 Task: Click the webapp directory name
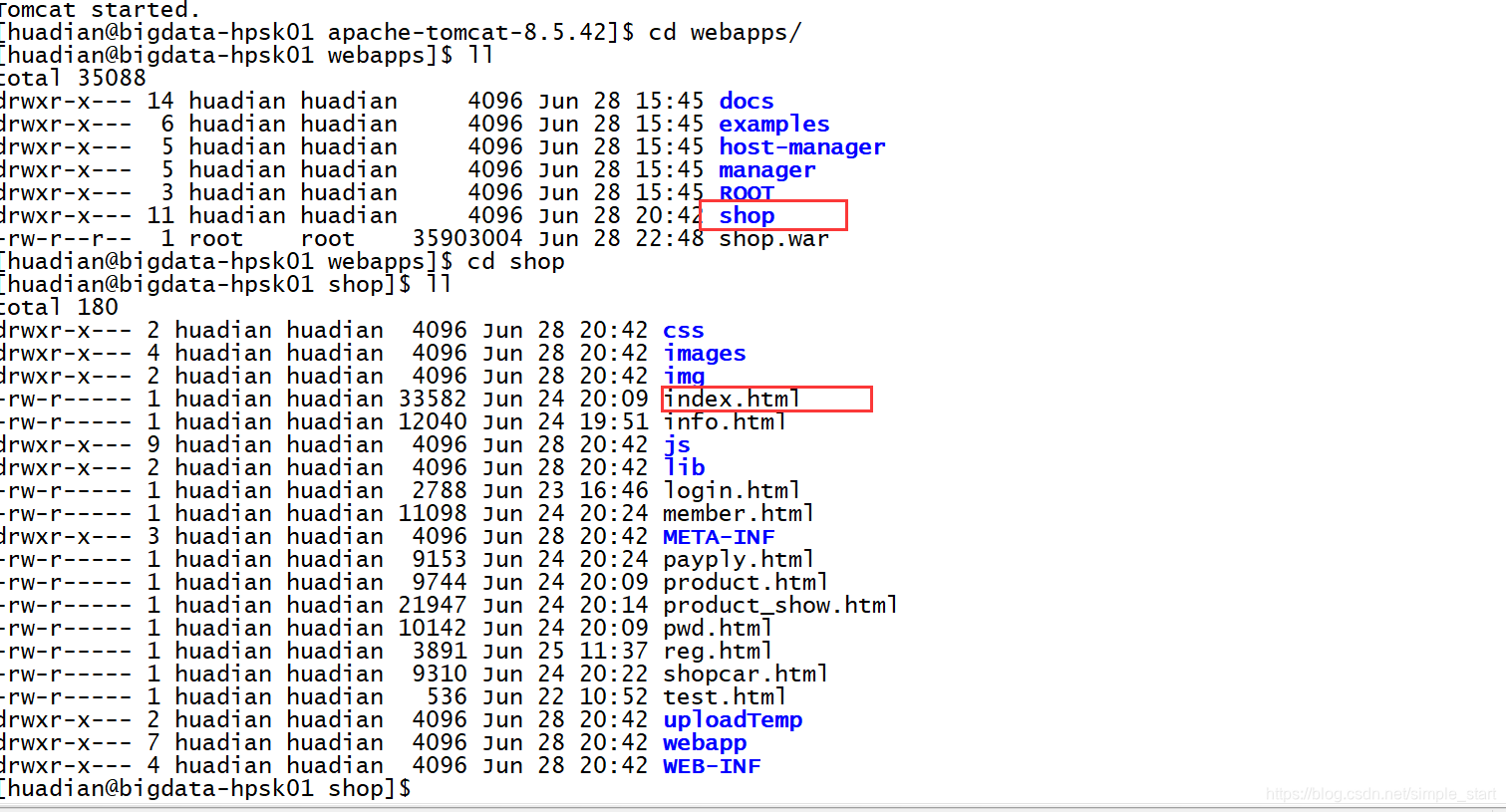705,743
